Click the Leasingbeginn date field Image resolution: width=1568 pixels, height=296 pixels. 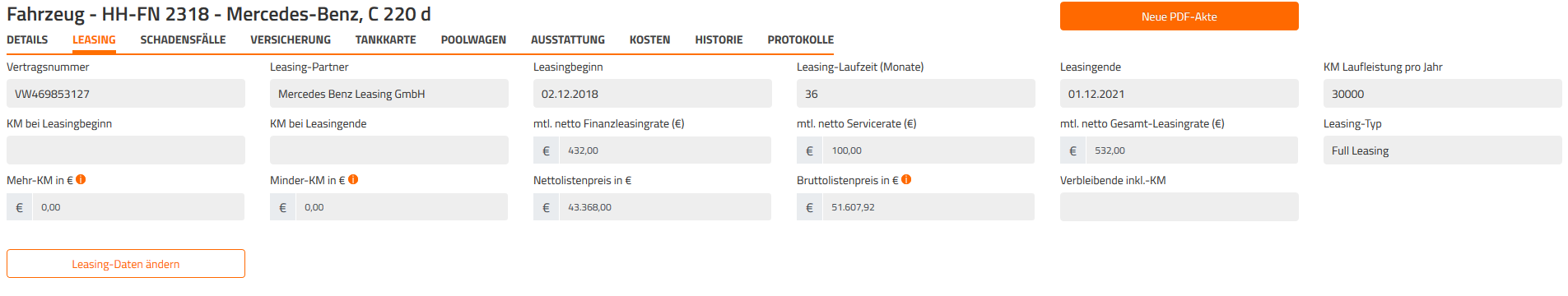[x=653, y=94]
